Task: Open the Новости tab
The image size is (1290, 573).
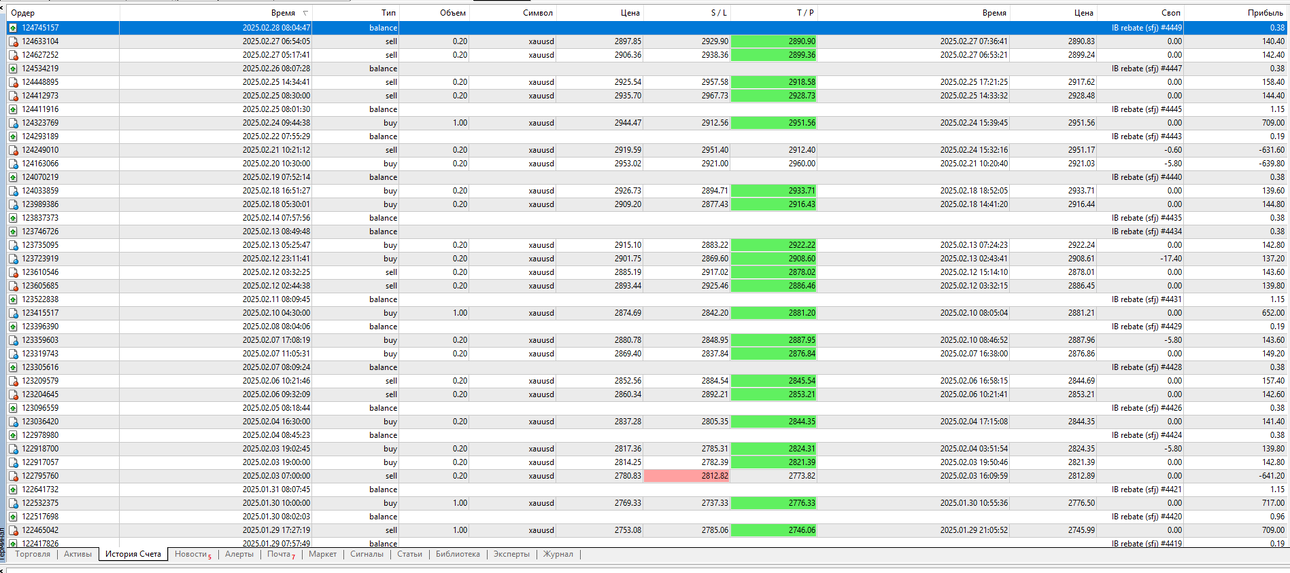Action: [191, 554]
